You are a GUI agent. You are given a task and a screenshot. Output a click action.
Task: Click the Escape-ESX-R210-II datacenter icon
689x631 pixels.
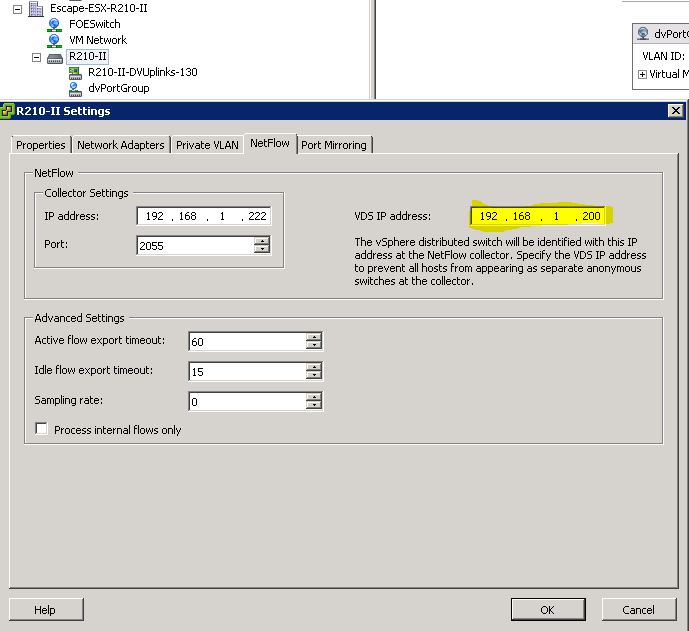coord(36,8)
